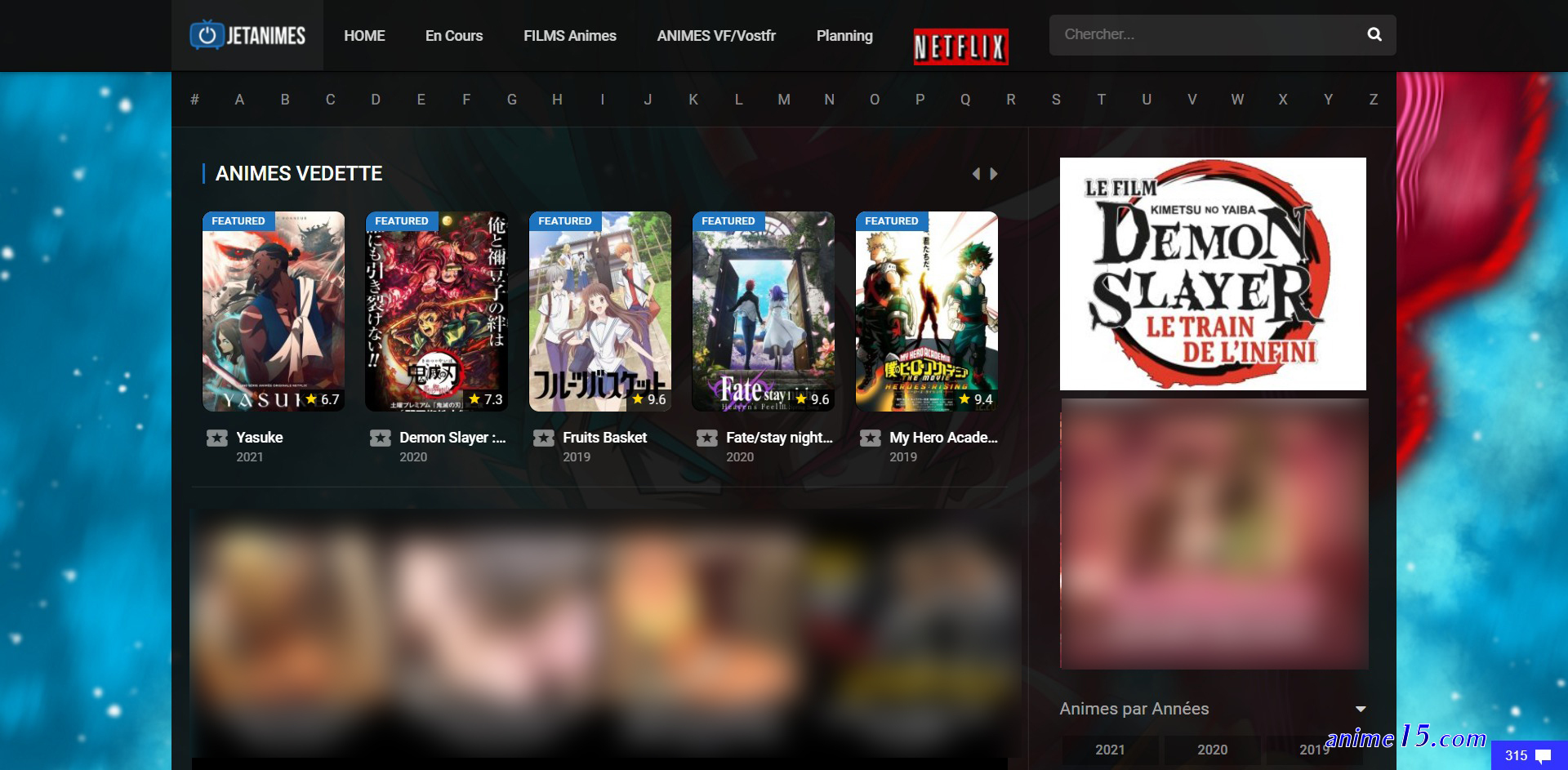This screenshot has width=1568, height=770.
Task: Filter animes by letter T
Action: click(x=1102, y=100)
